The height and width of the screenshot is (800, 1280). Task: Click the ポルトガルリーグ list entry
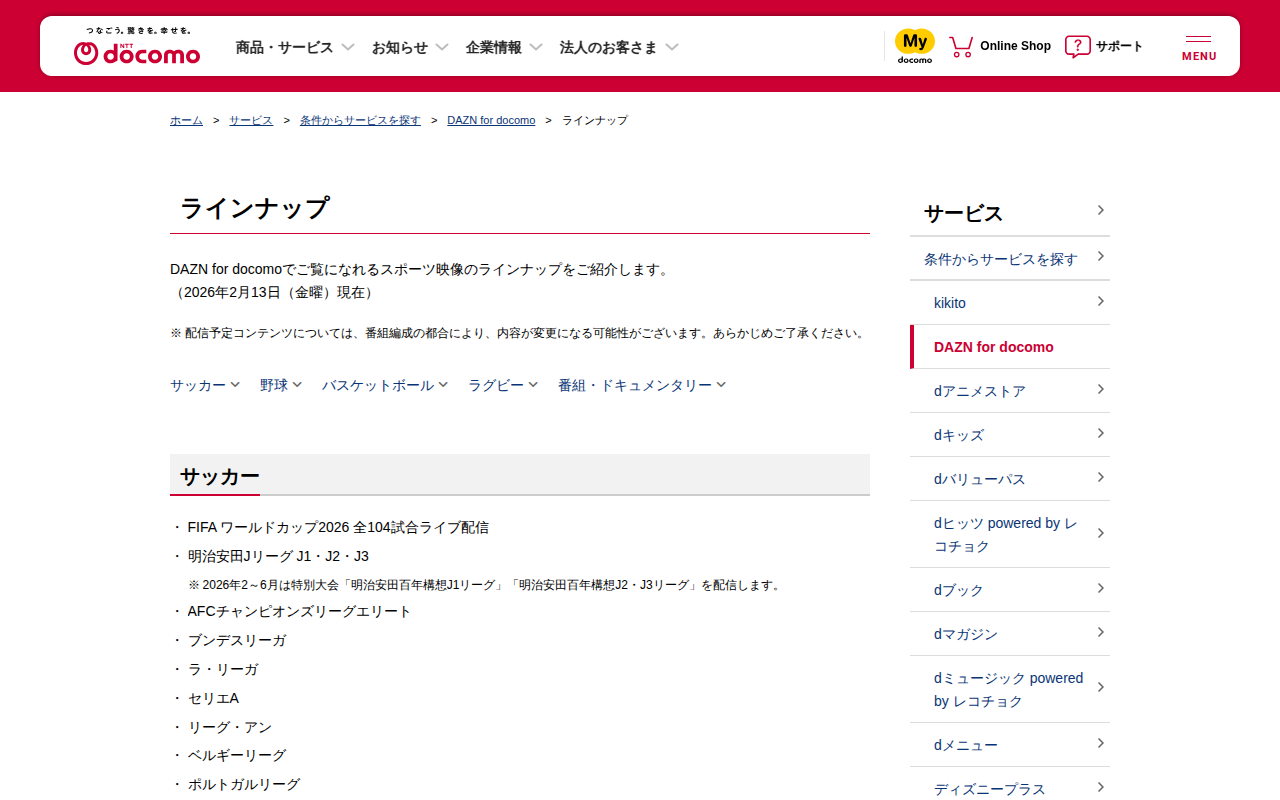(244, 784)
